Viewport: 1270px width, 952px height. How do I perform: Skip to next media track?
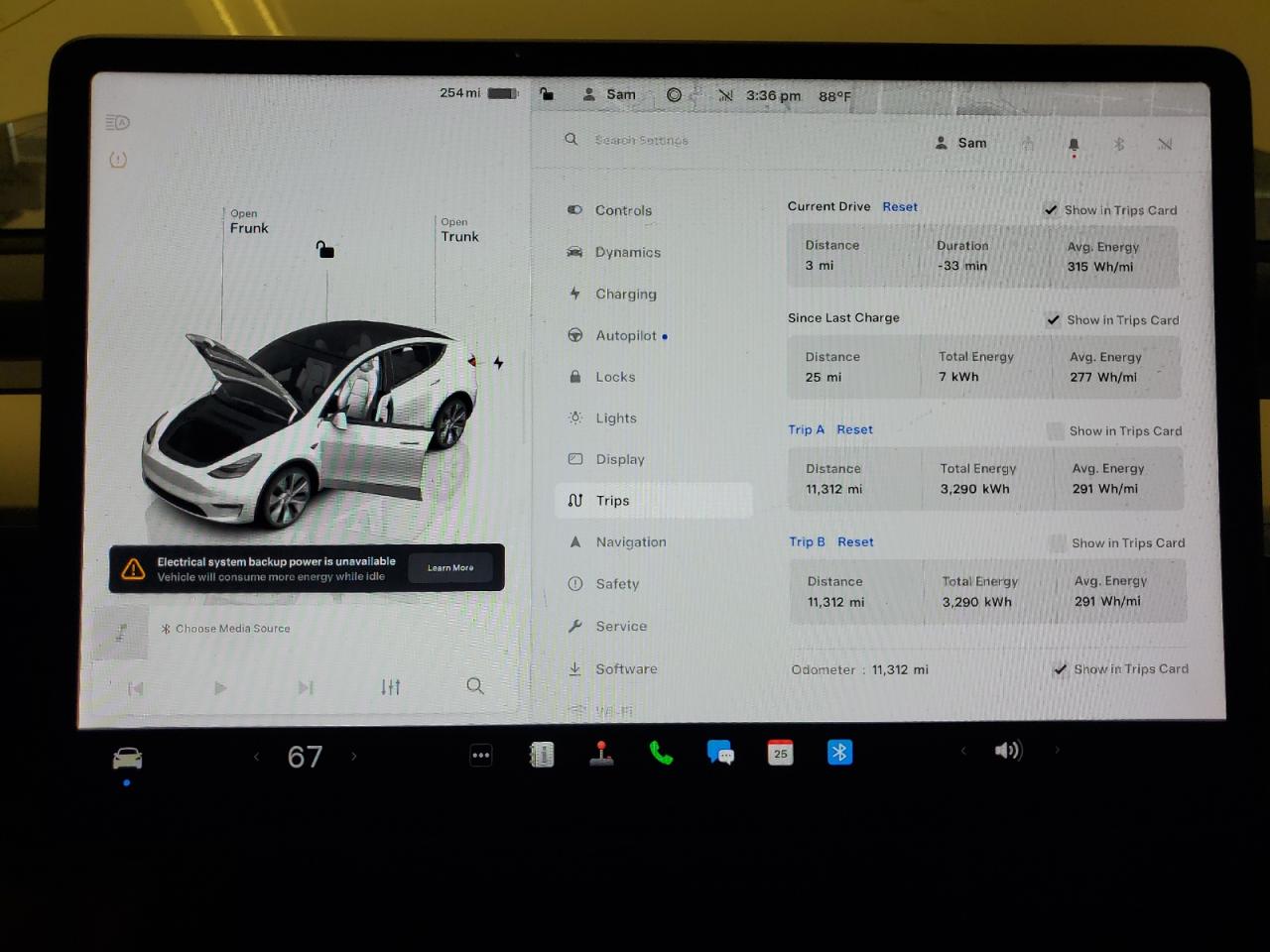tap(306, 687)
